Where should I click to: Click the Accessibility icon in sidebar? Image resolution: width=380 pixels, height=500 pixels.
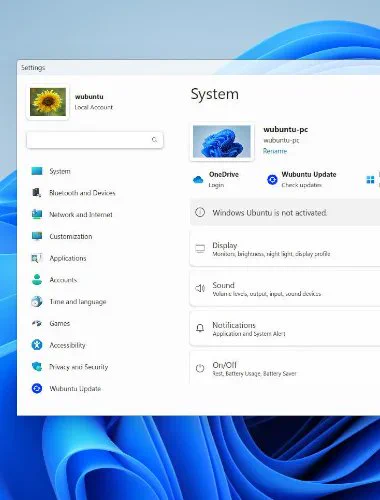pyautogui.click(x=37, y=345)
